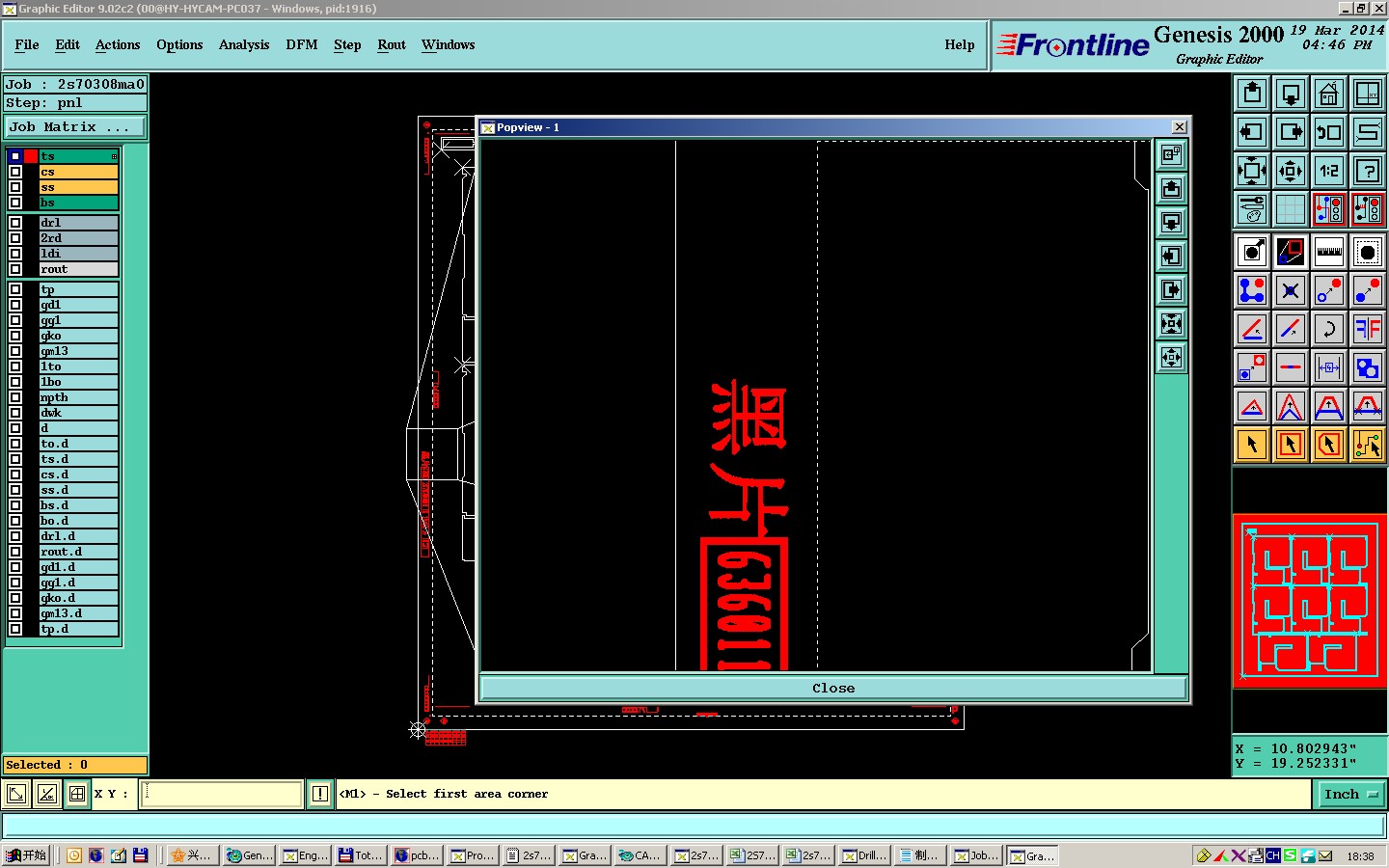This screenshot has height=868, width=1389.
Task: Click the Home view house icon
Action: click(1329, 94)
